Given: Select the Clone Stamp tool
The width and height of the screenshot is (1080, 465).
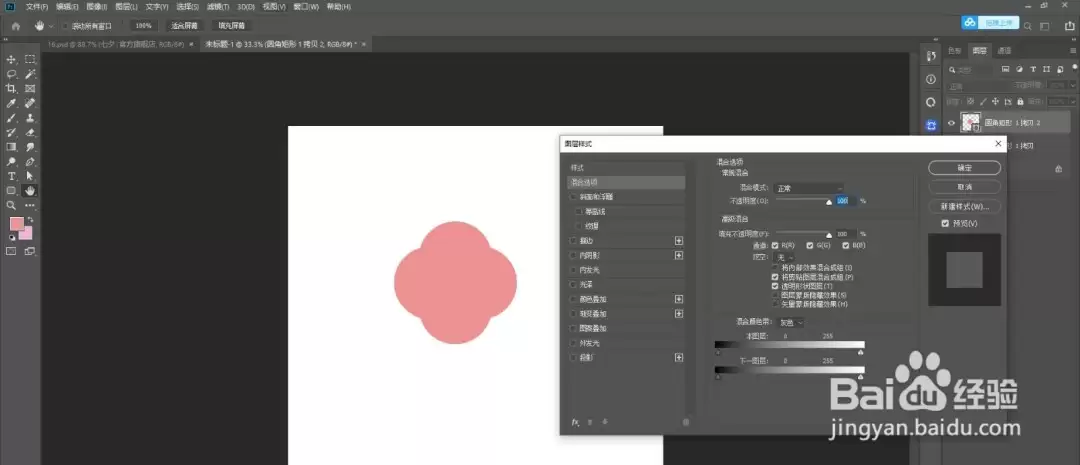Looking at the screenshot, I should (30, 118).
